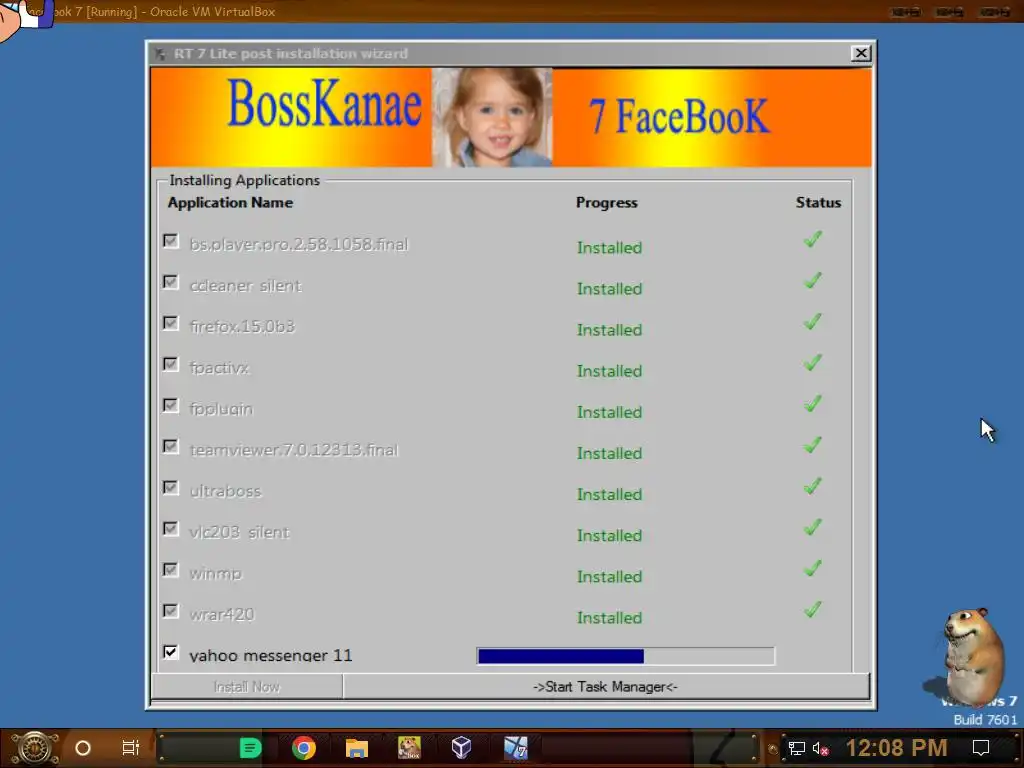This screenshot has height=768, width=1024.
Task: Toggle the firefox.15.0b3 checkbox
Action: coord(170,323)
